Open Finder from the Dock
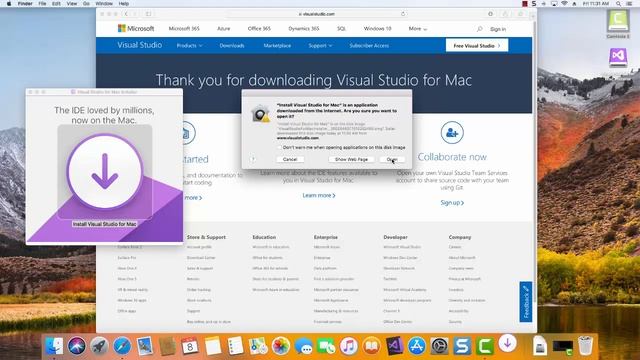 [x=54, y=347]
